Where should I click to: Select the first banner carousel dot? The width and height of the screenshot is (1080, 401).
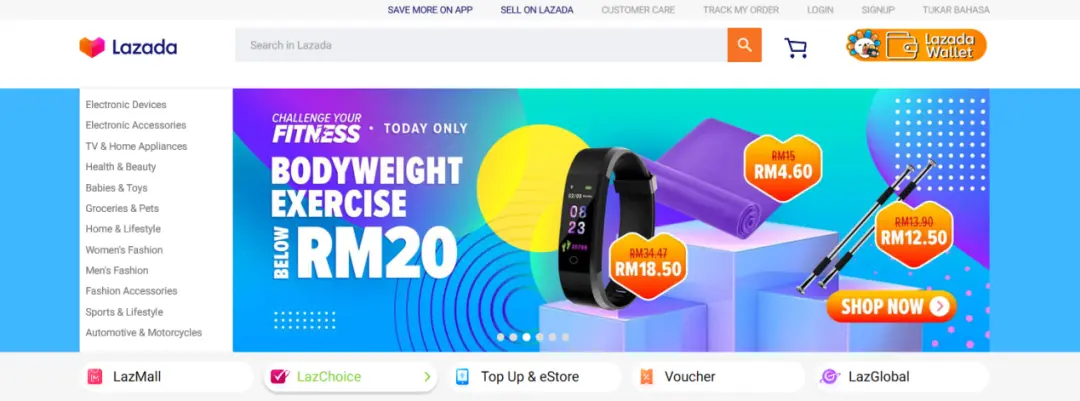(501, 337)
